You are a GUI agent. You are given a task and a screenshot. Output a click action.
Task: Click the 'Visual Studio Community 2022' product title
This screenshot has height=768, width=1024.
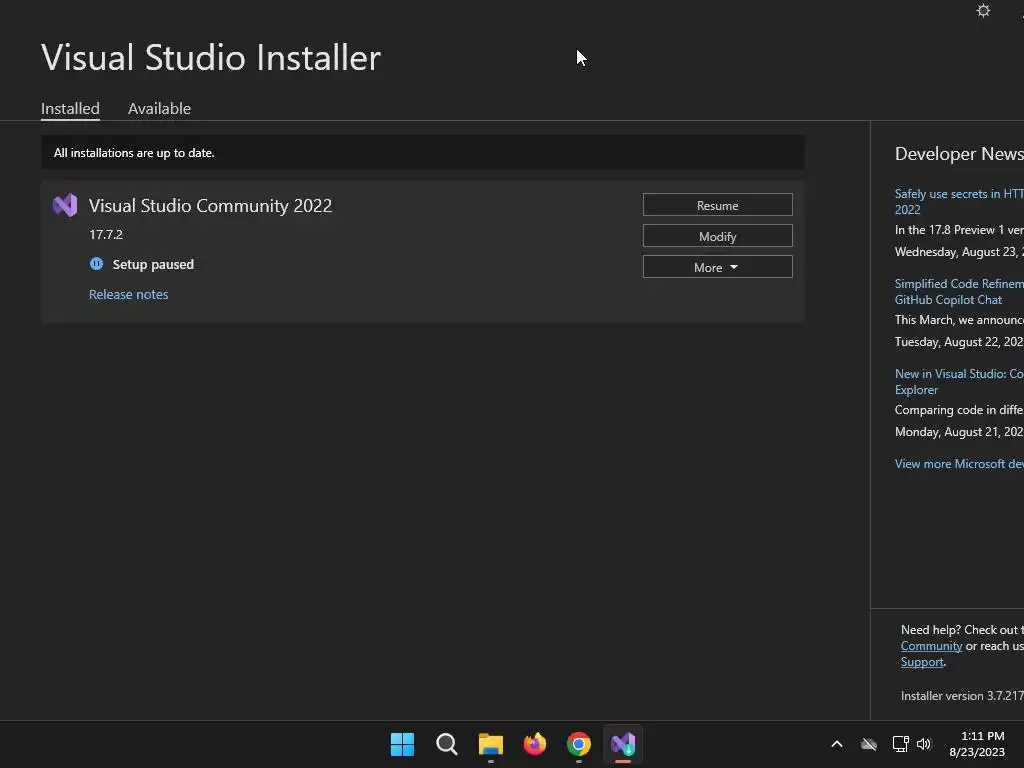[x=210, y=206]
